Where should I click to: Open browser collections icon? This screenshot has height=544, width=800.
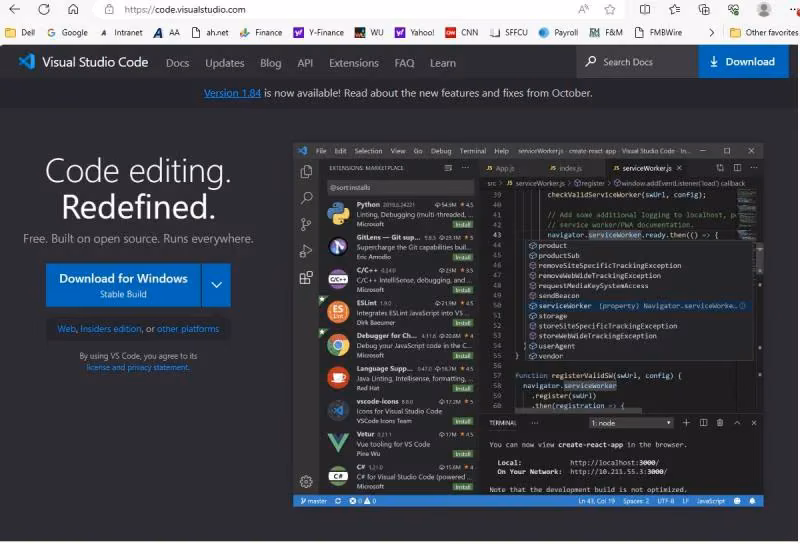pos(704,9)
